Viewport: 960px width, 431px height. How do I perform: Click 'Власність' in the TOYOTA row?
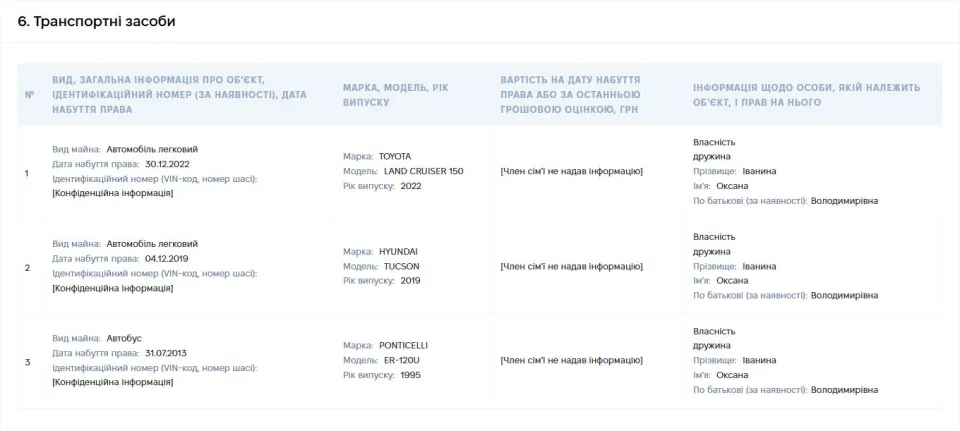click(714, 142)
